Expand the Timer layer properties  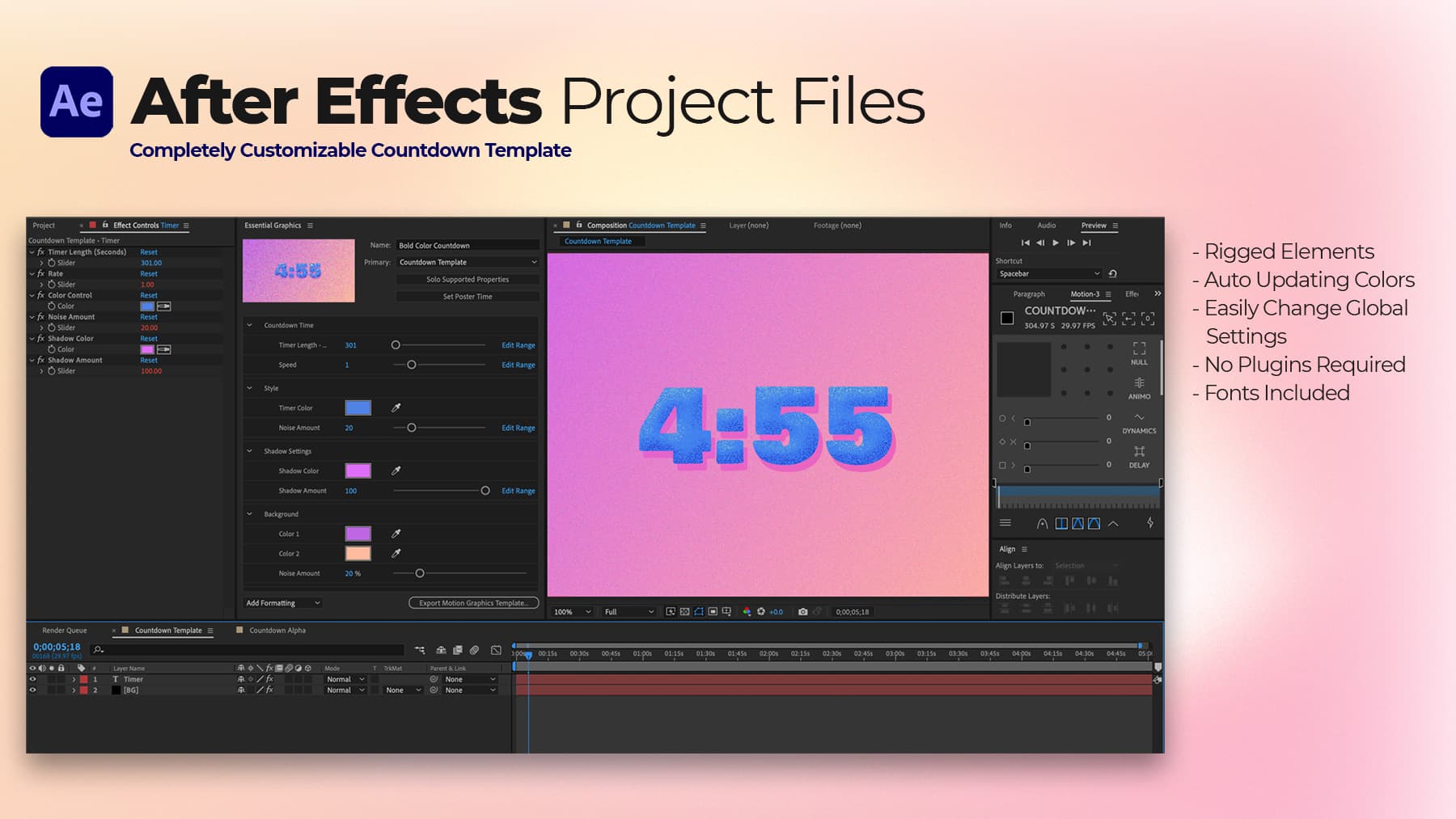point(74,679)
